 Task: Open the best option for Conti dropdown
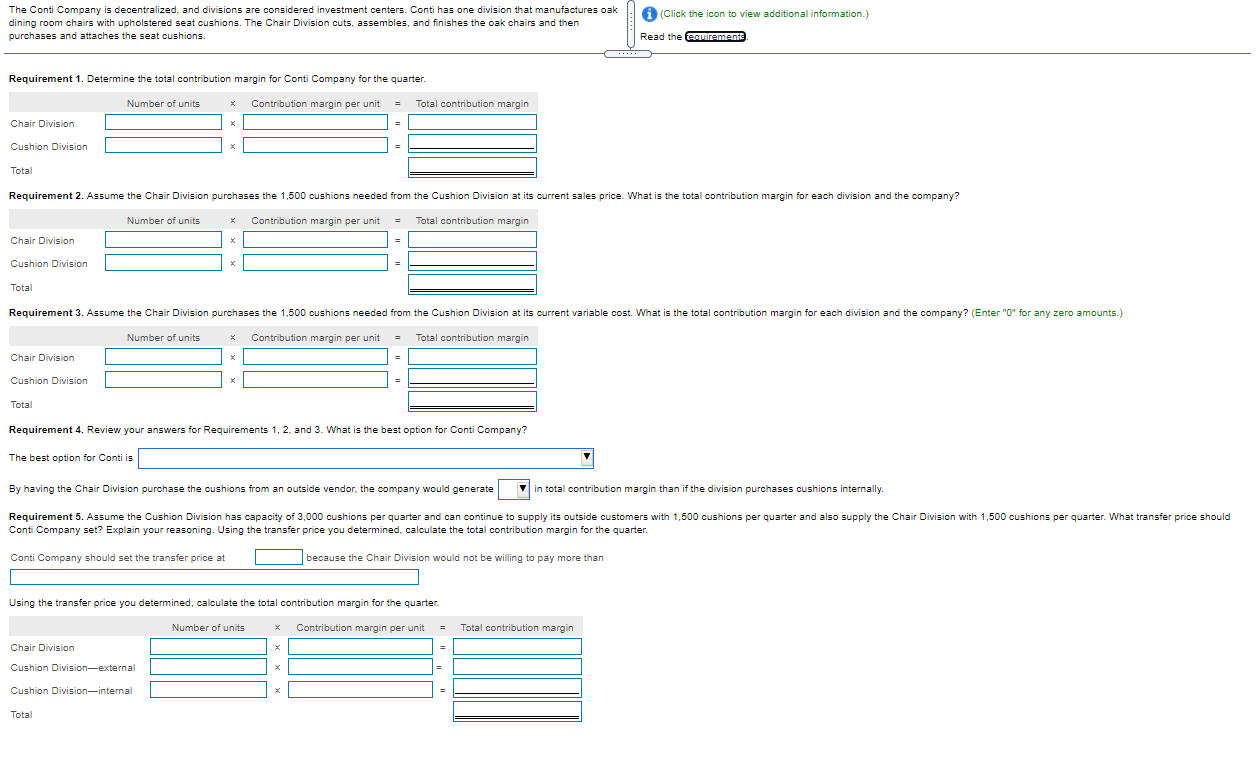[366, 458]
